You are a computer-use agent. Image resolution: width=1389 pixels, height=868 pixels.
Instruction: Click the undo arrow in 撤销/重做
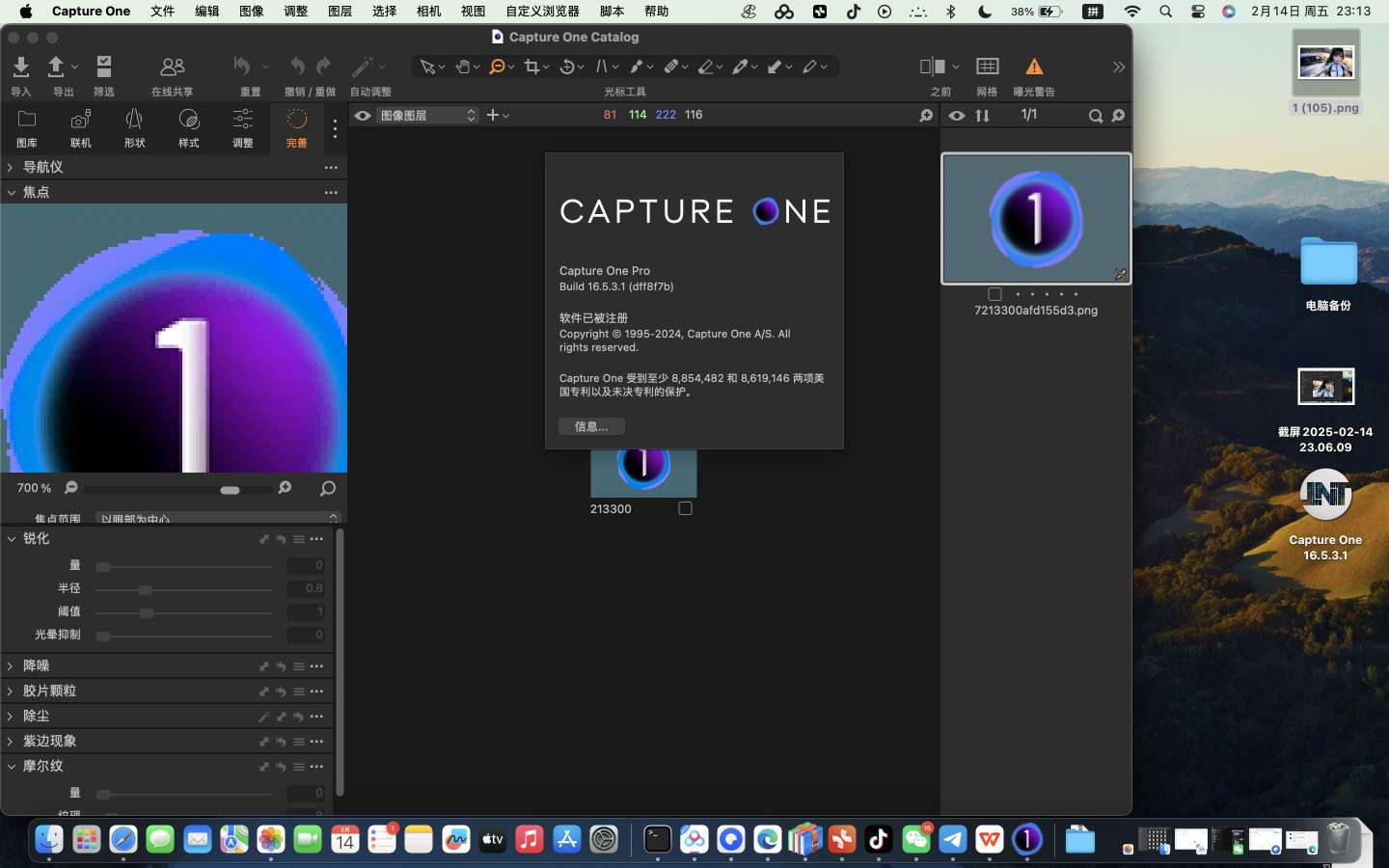(297, 66)
